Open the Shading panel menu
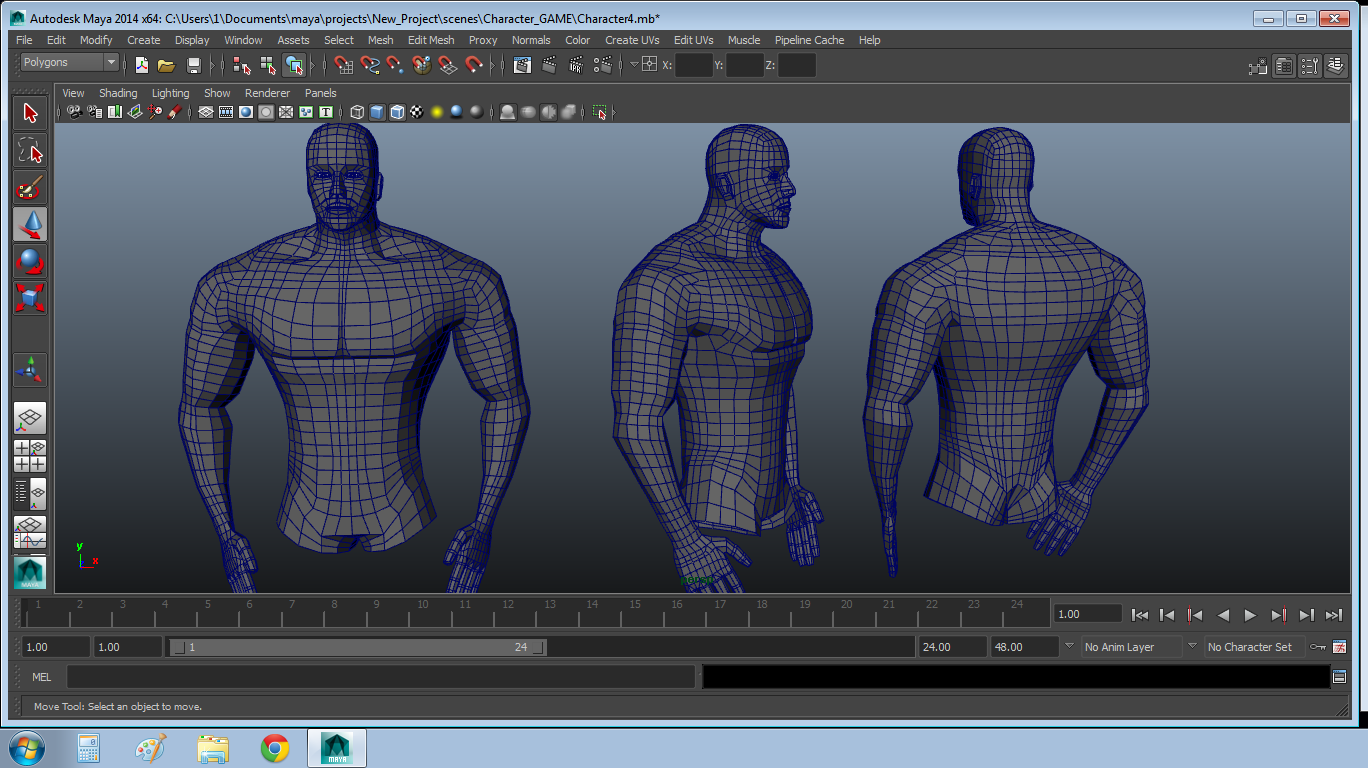The width and height of the screenshot is (1368, 768). coord(118,93)
